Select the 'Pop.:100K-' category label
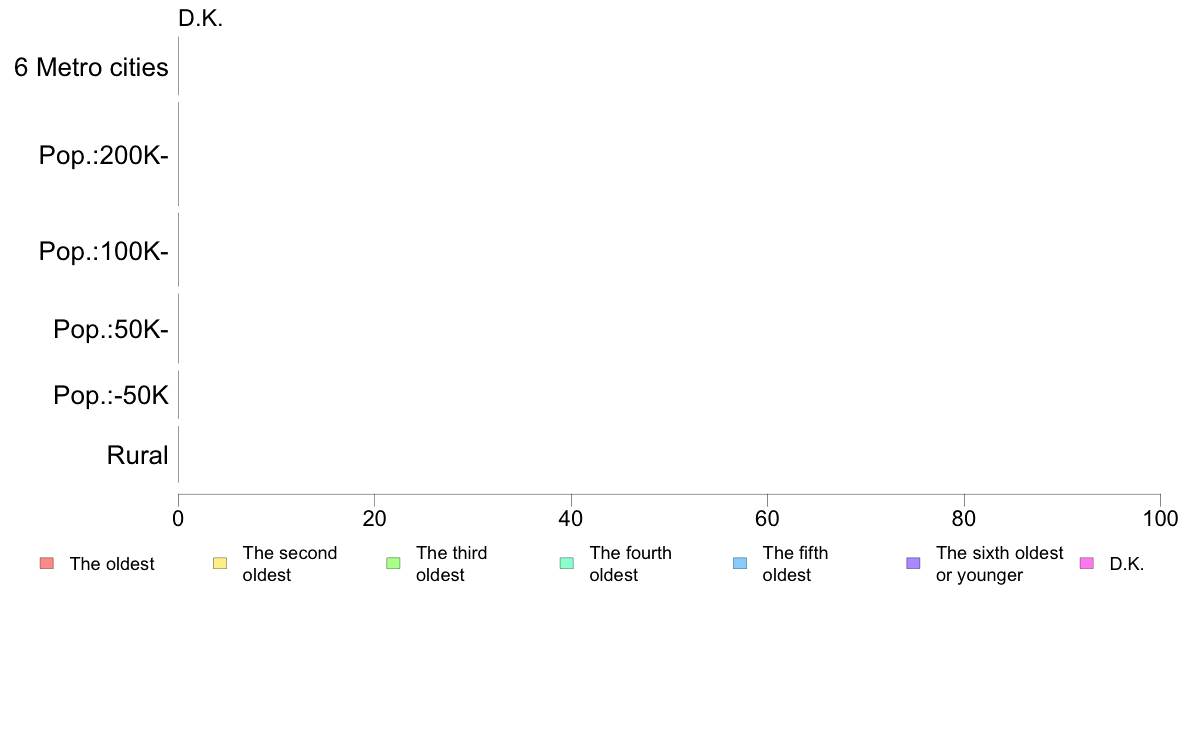 (104, 252)
